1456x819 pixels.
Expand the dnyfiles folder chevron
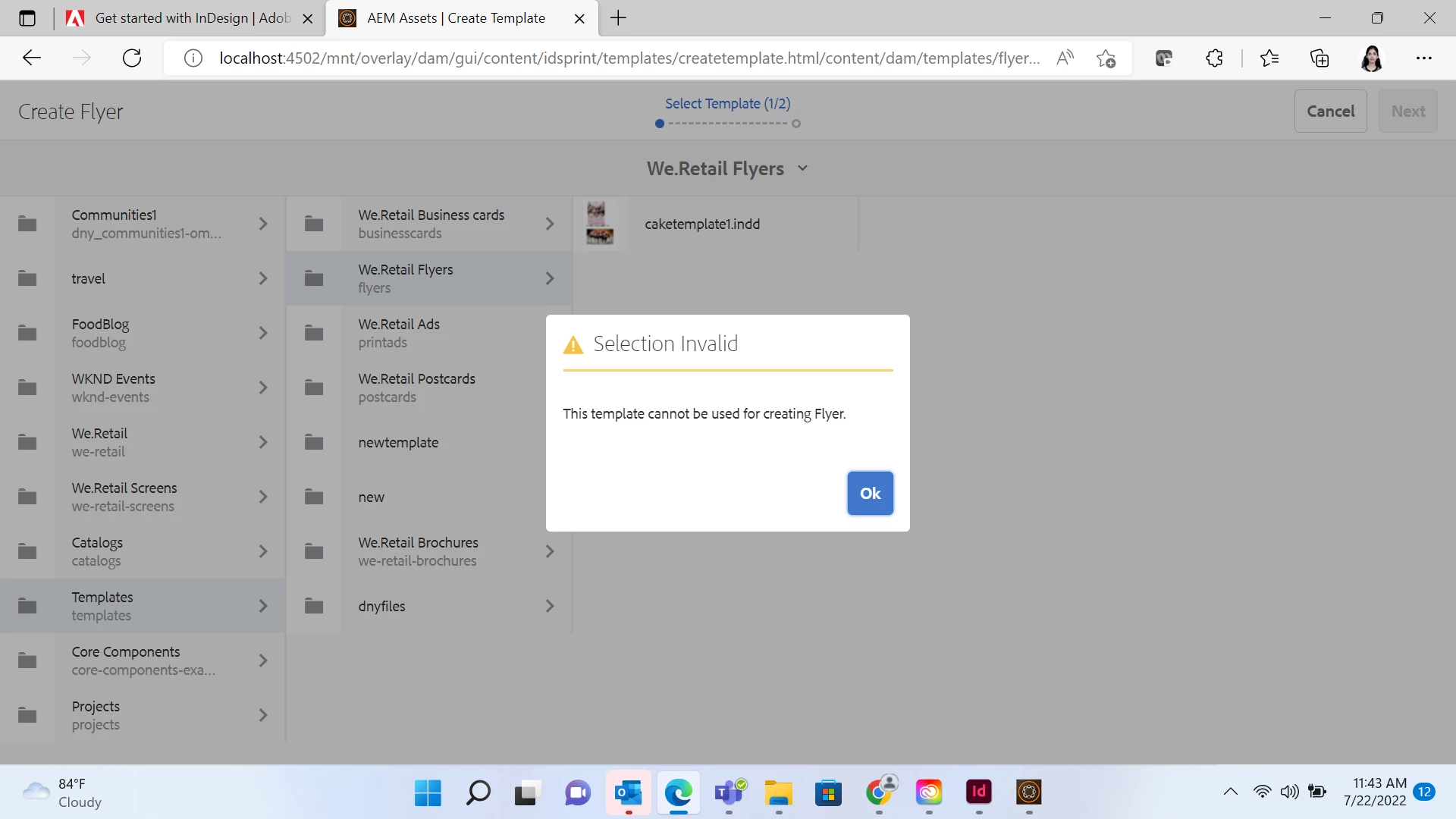pos(550,606)
